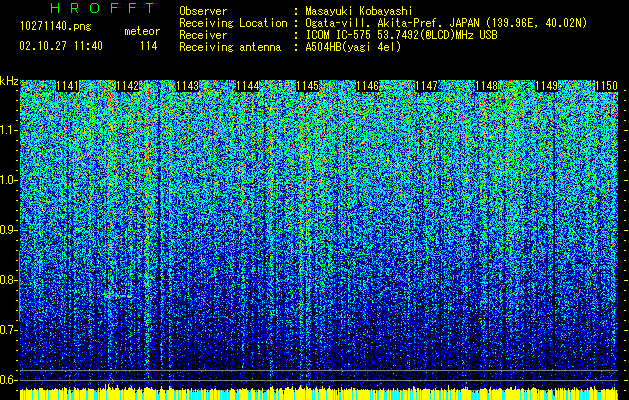The width and height of the screenshot is (629, 400).
Task: Click the meteor label
Action: [142, 31]
